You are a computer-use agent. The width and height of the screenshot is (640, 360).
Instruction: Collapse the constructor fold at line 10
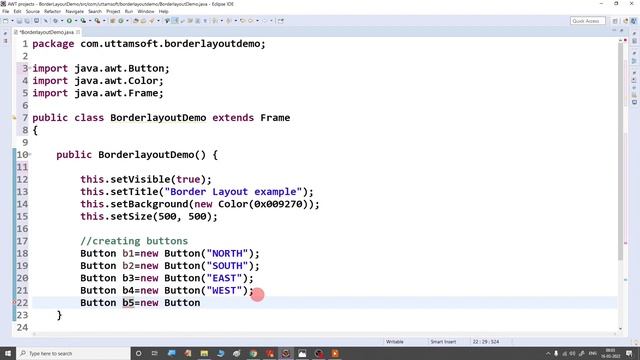30,154
